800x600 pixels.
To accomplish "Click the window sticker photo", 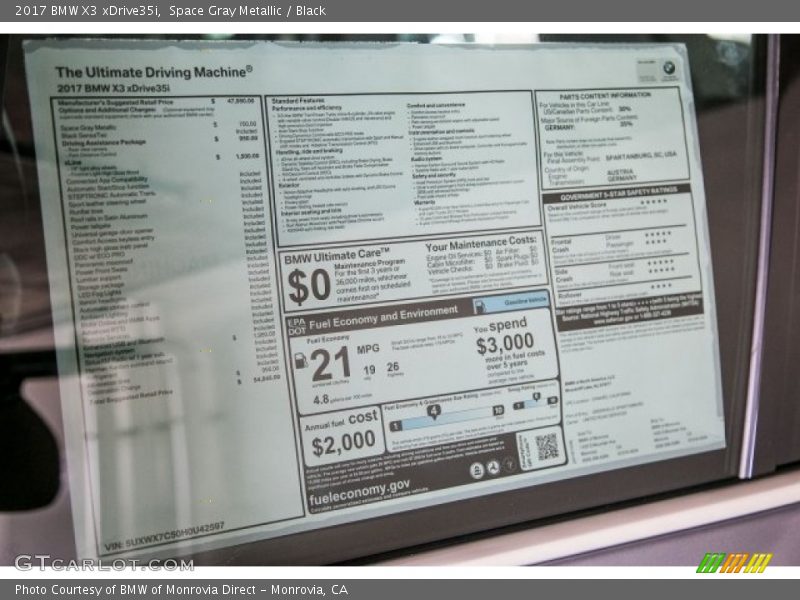I will click(x=400, y=300).
